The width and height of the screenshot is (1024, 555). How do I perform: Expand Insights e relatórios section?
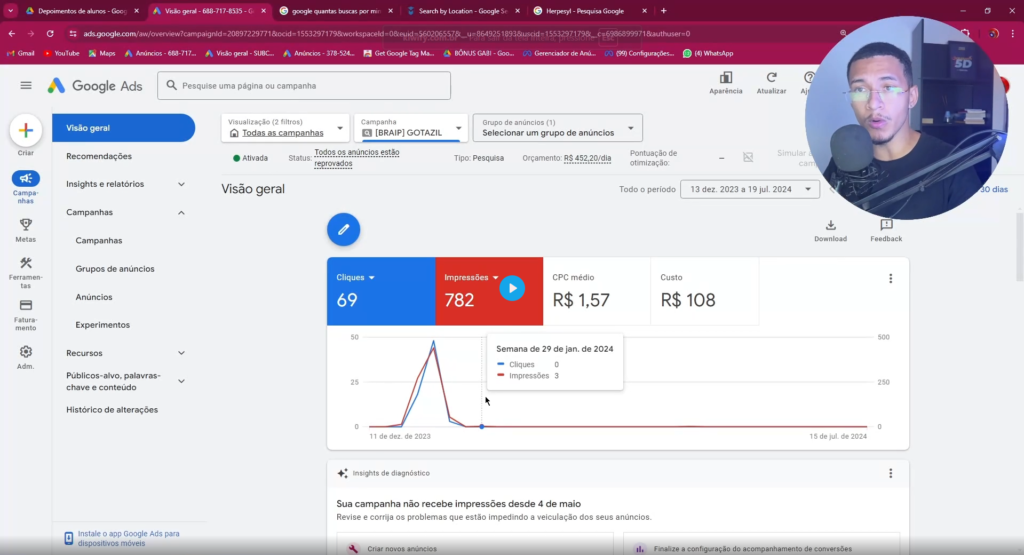pos(181,184)
